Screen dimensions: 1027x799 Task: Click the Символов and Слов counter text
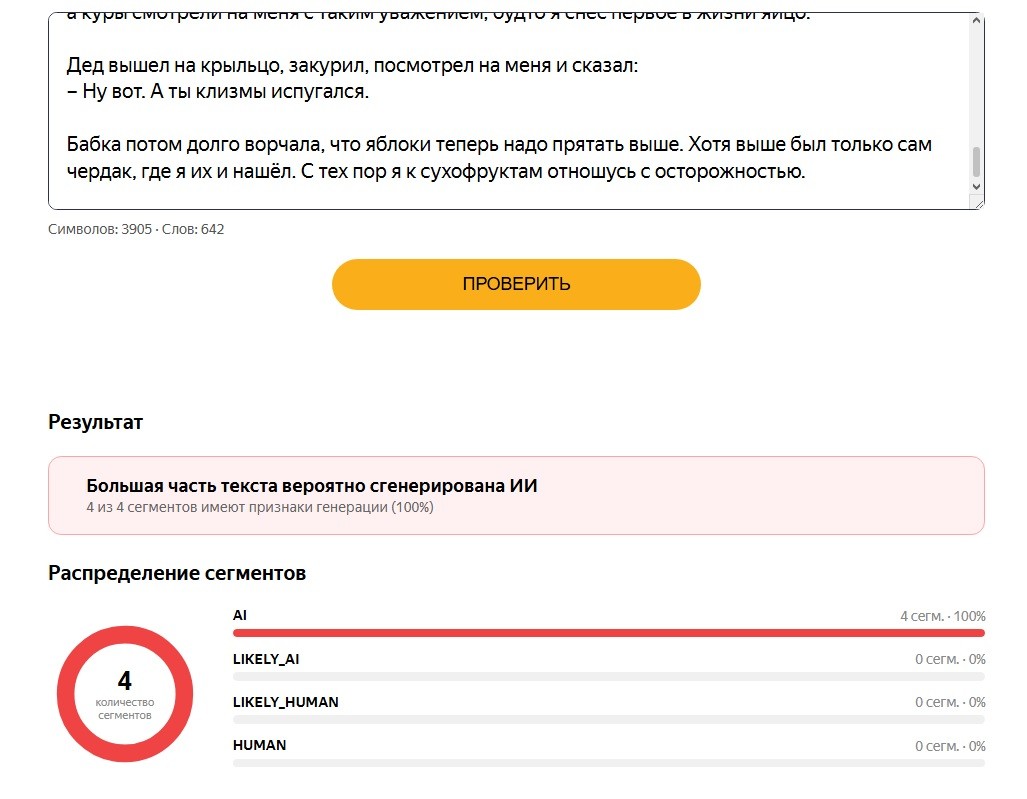click(136, 229)
